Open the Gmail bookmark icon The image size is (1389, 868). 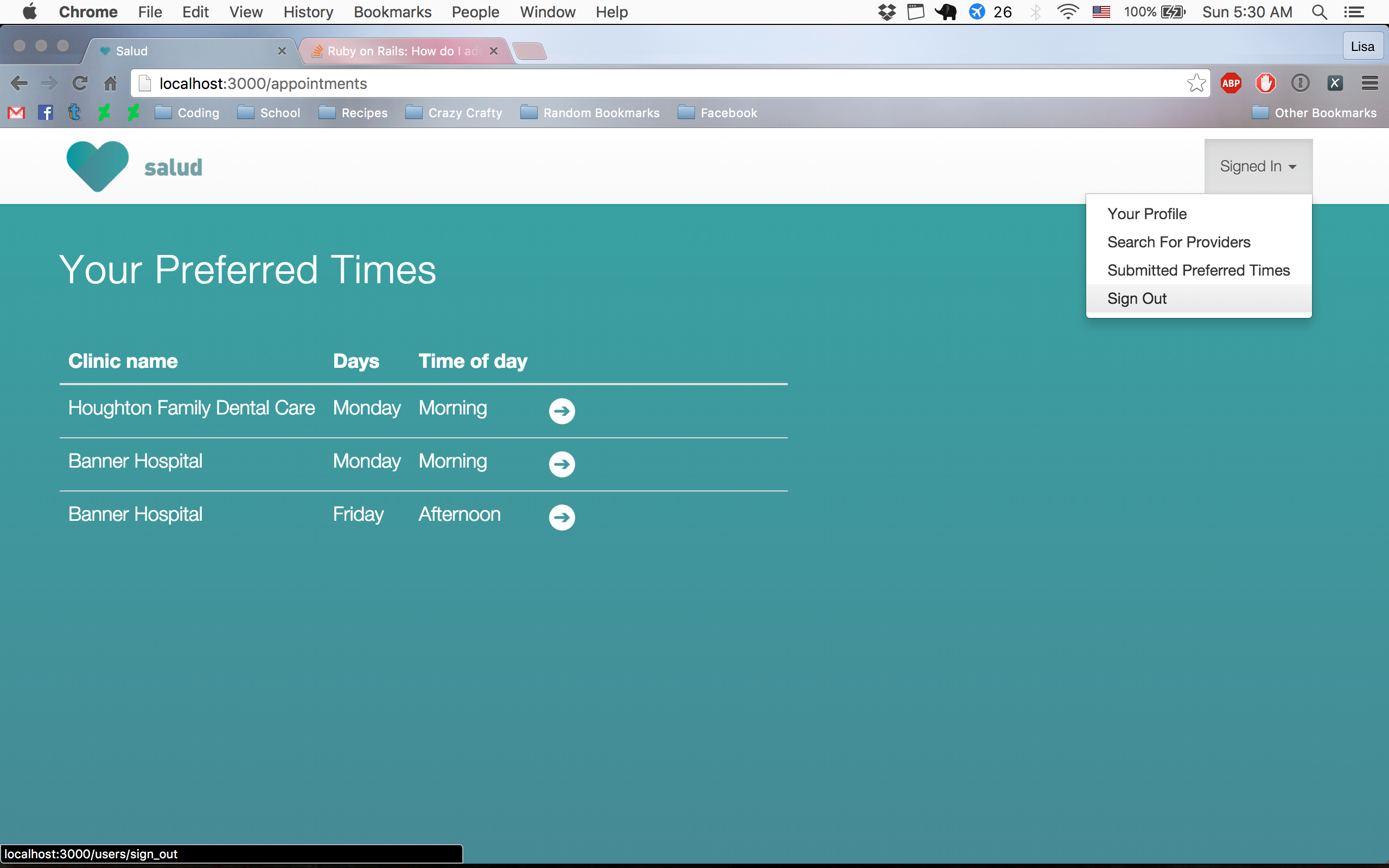click(x=16, y=112)
